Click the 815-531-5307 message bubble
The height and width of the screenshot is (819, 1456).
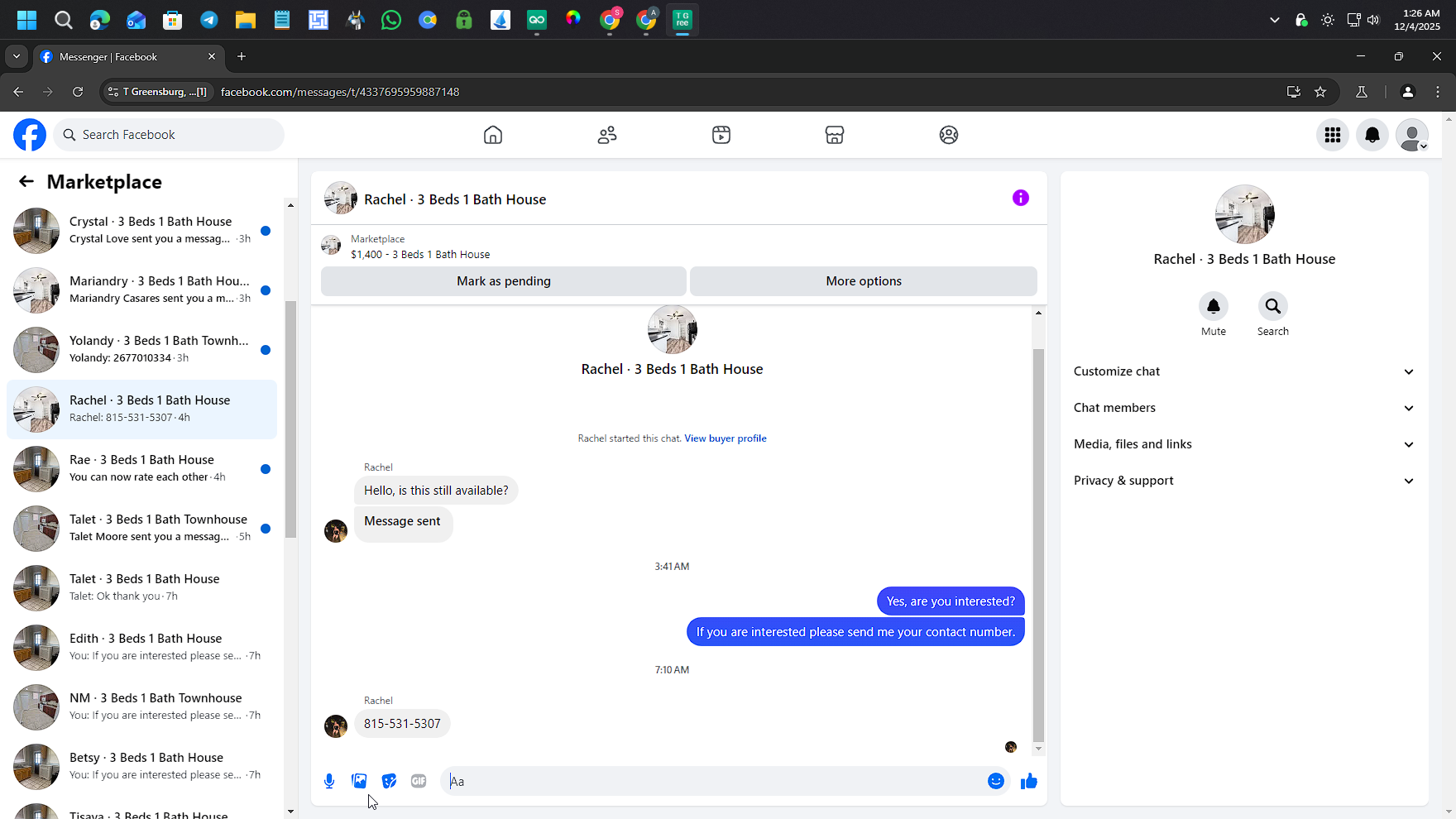click(x=402, y=724)
